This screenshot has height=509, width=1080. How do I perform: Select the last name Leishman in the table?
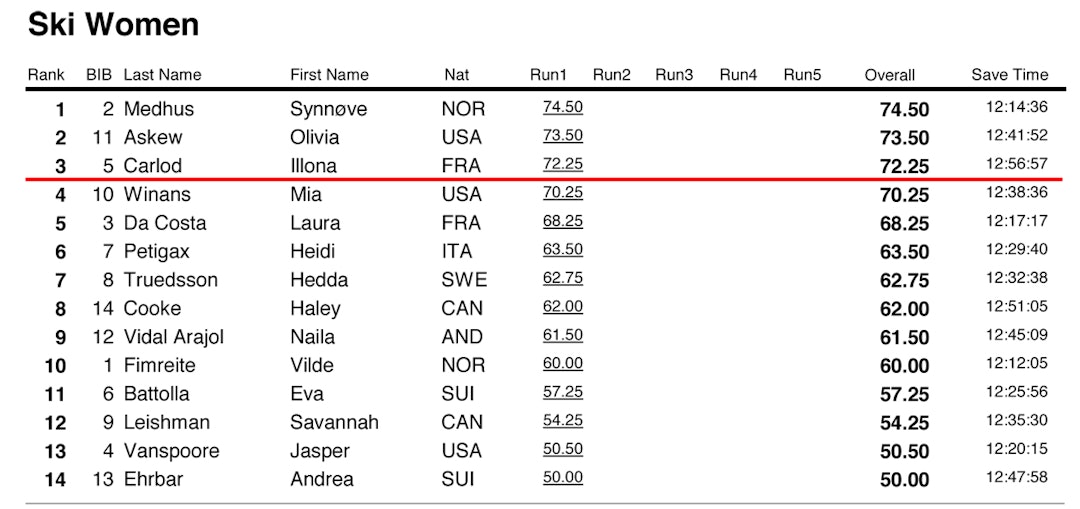[x=167, y=422]
